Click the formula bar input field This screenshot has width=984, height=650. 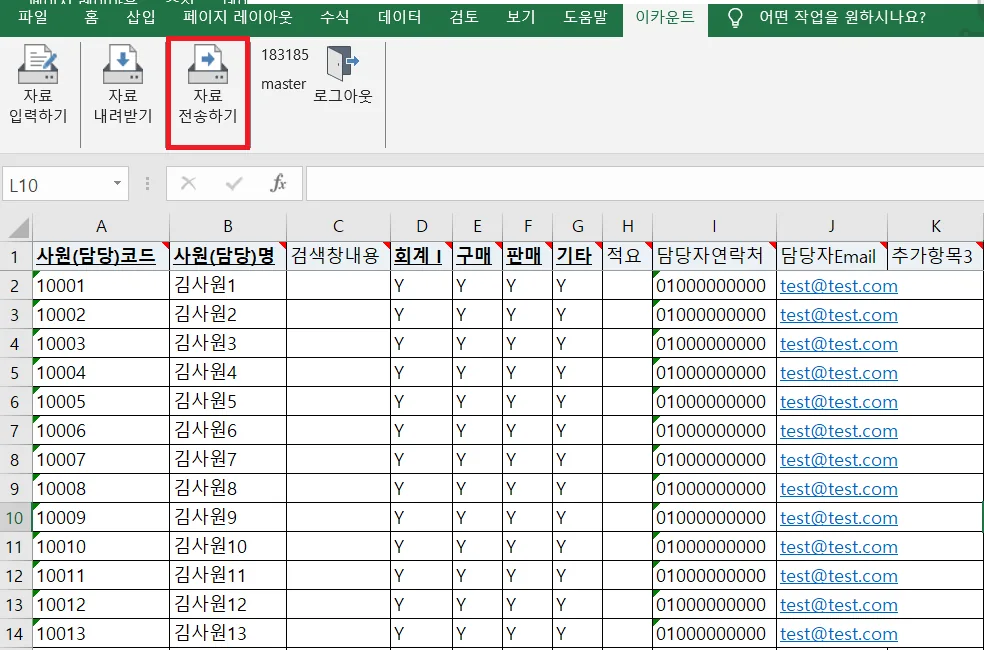644,183
